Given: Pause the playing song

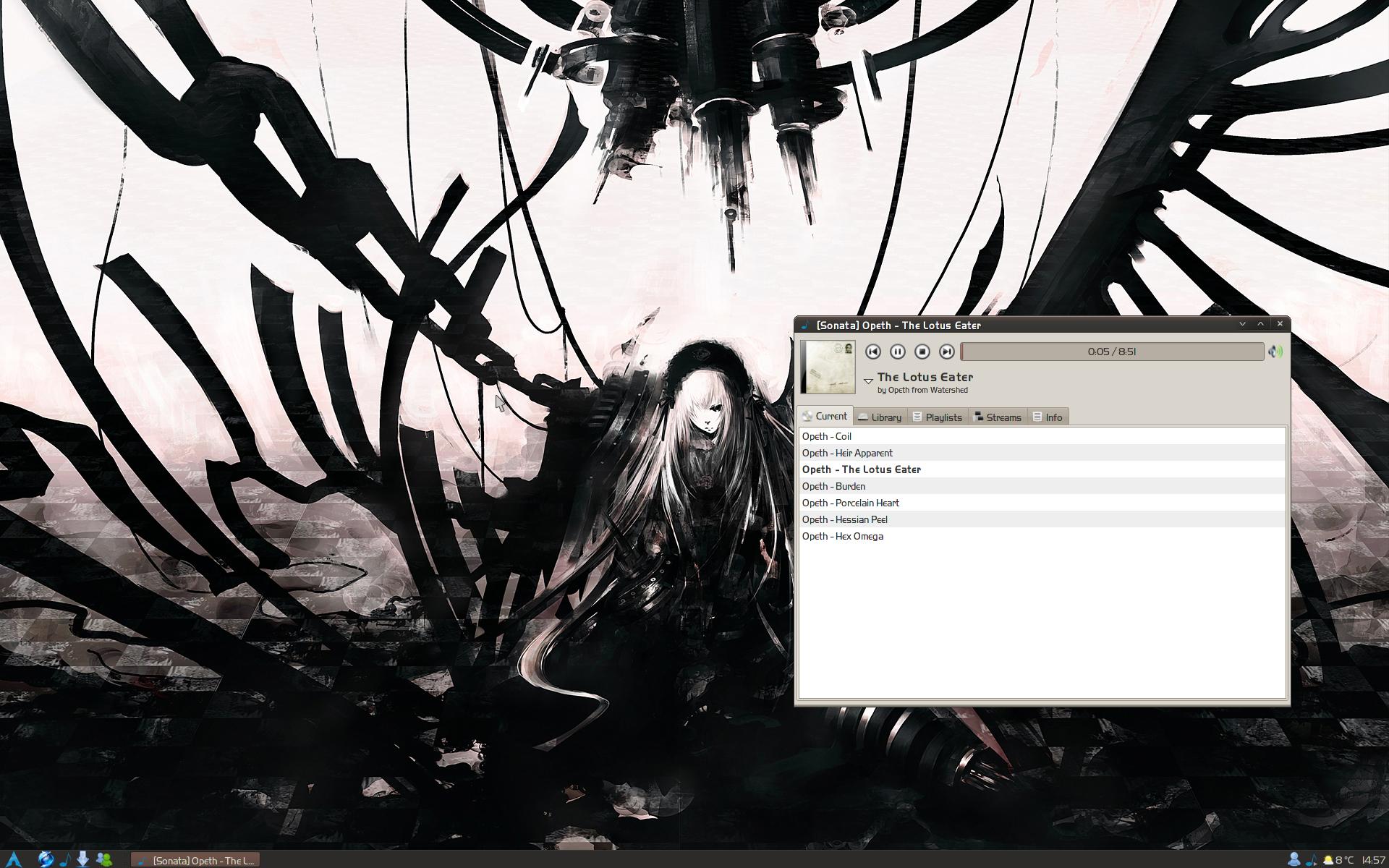Looking at the screenshot, I should (897, 352).
